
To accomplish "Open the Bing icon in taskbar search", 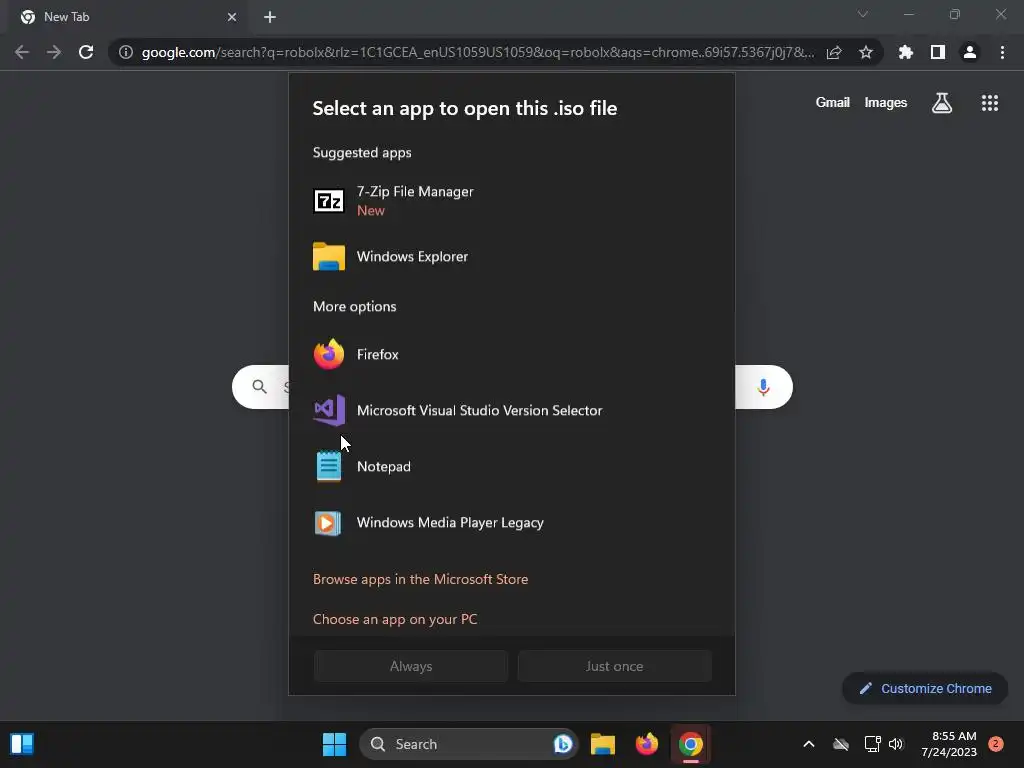I will coord(562,744).
